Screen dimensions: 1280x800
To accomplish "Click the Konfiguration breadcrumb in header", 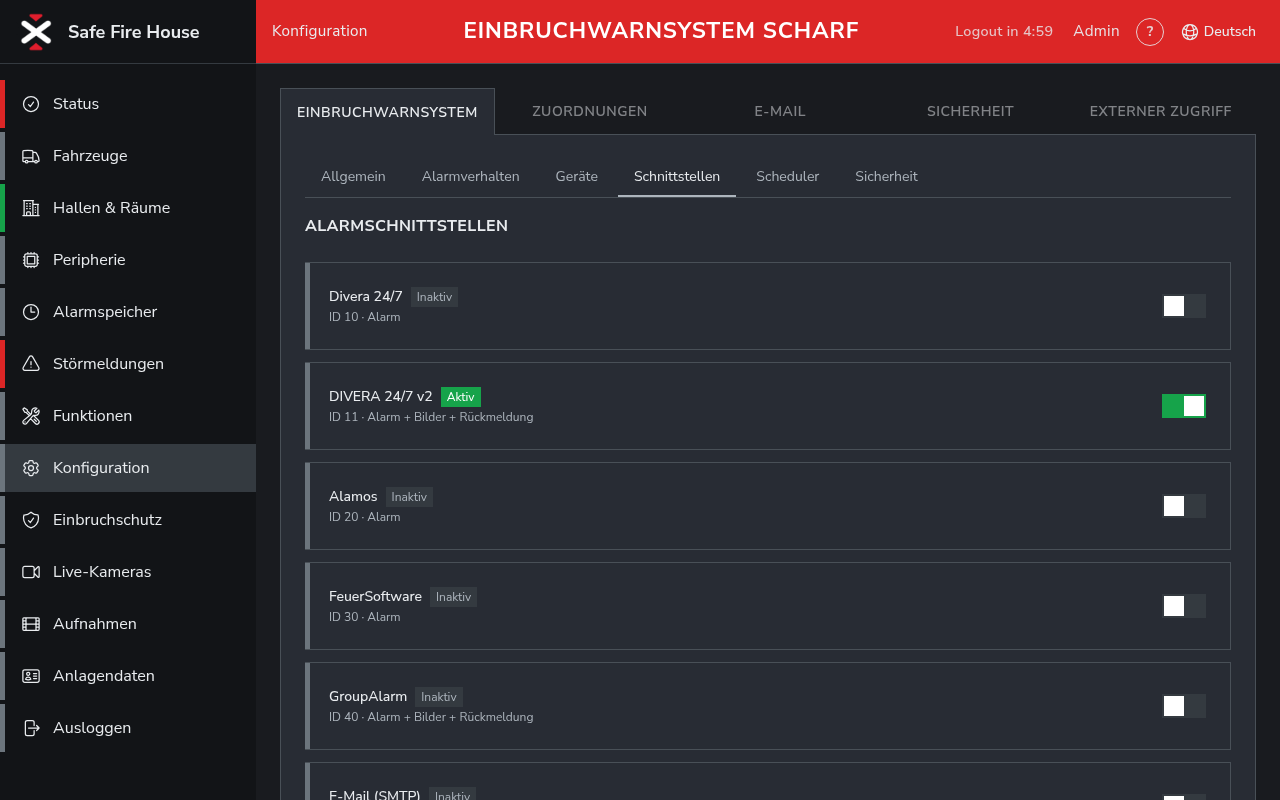I will [320, 31].
